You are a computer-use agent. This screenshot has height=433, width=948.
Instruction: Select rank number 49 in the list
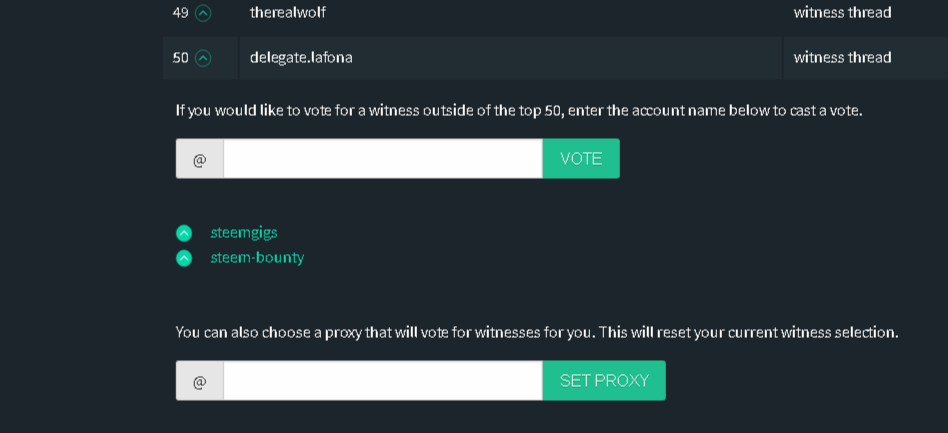tap(180, 13)
